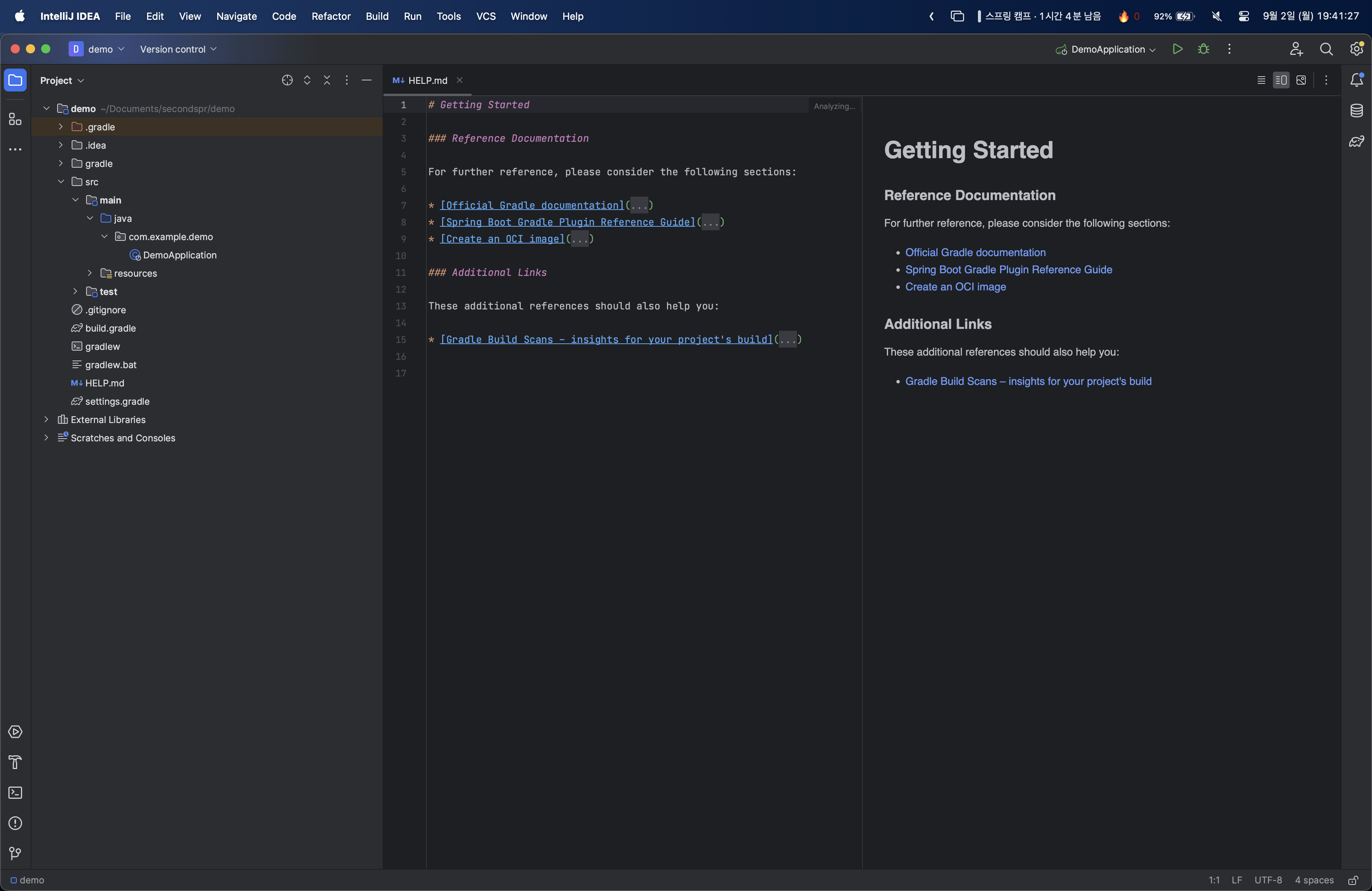Show notifications bell panel

coord(1356,80)
